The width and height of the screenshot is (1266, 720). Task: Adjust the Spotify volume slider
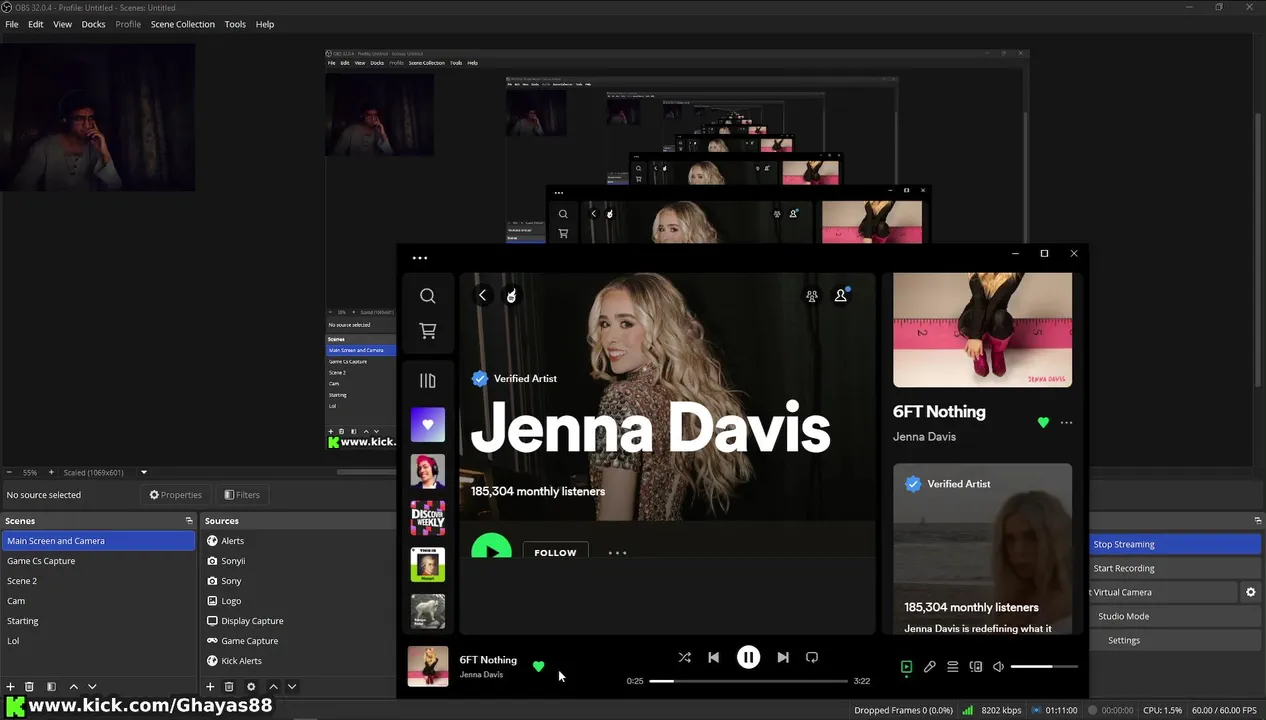[x=1044, y=667]
